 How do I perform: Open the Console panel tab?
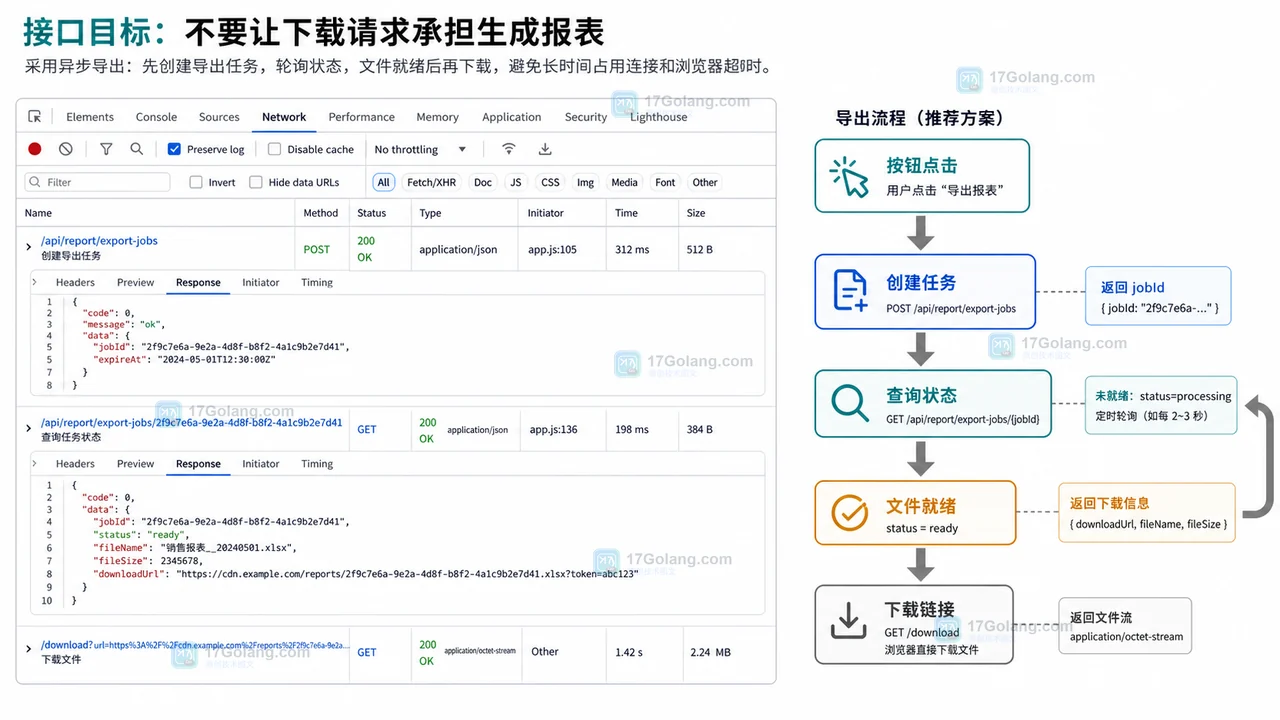pyautogui.click(x=156, y=117)
